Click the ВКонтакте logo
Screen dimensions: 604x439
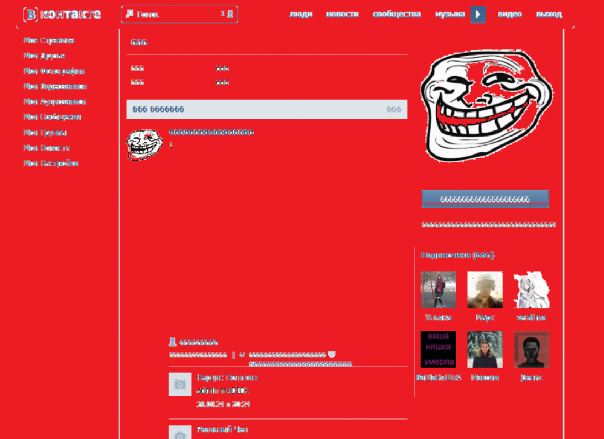(62, 15)
